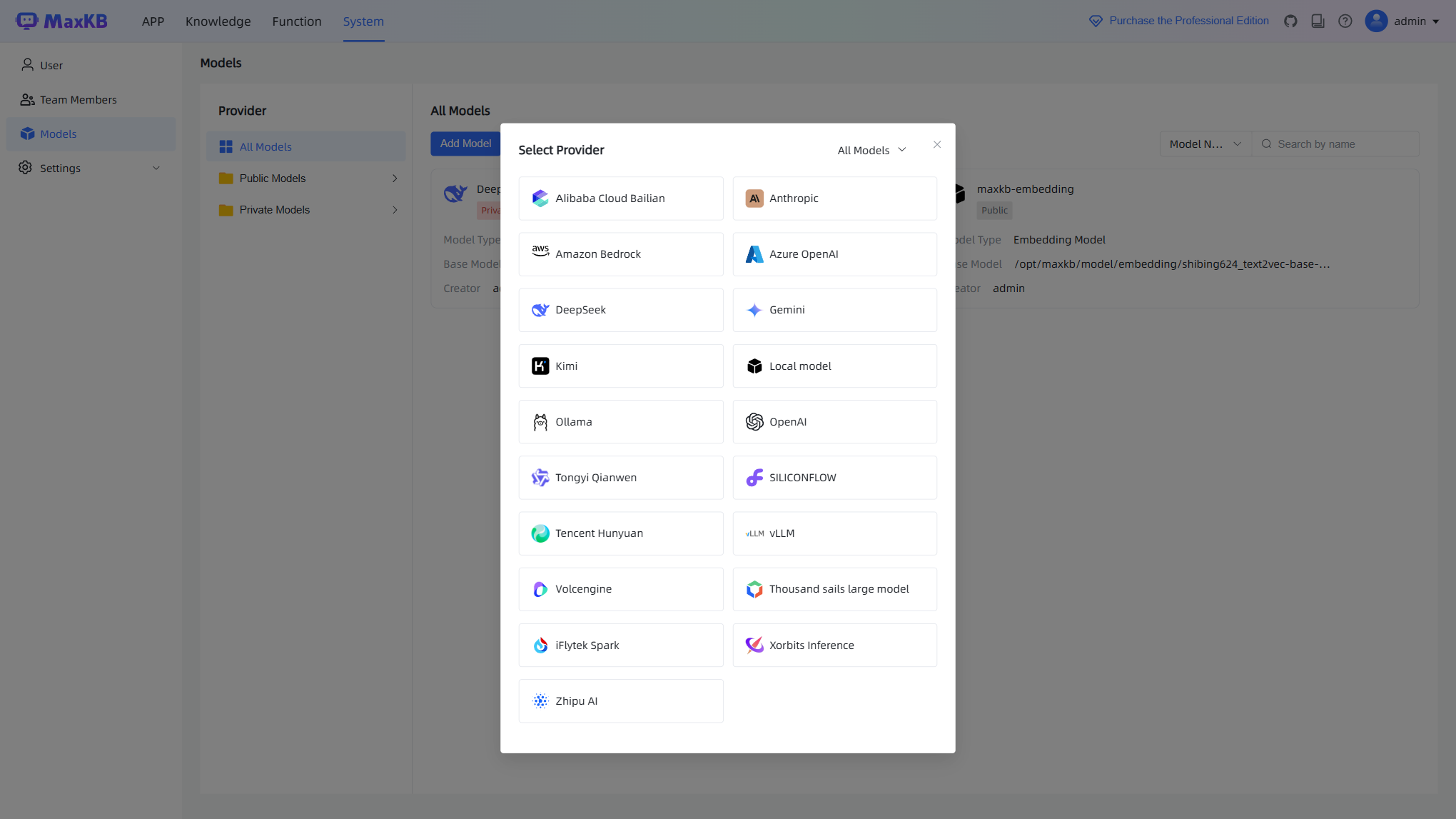Select the DeepSeek provider icon
Viewport: 1456px width, 819px height.
coord(540,310)
